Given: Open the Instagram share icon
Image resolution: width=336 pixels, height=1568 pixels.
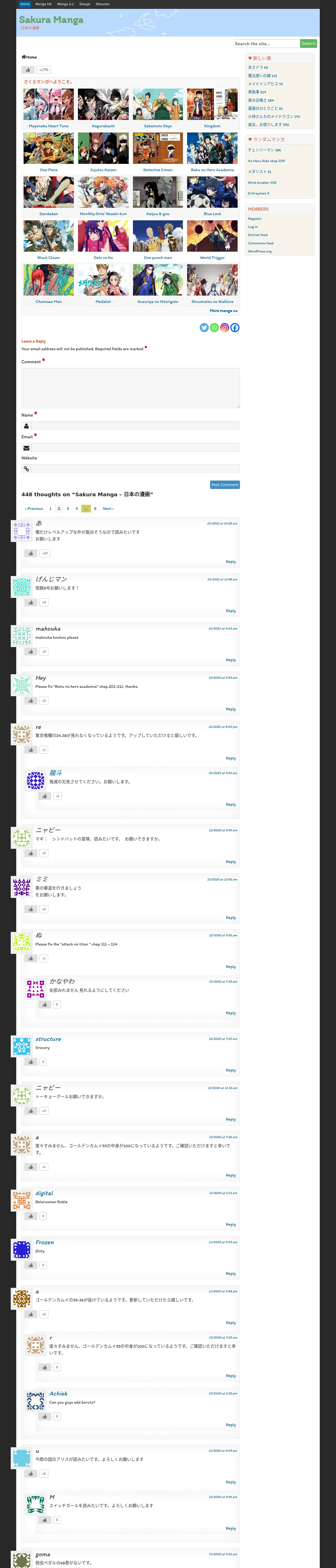Looking at the screenshot, I should [x=225, y=327].
